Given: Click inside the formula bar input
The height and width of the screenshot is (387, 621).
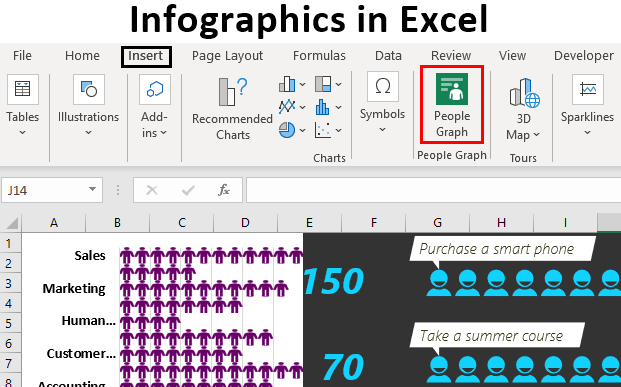Looking at the screenshot, I should tap(433, 191).
